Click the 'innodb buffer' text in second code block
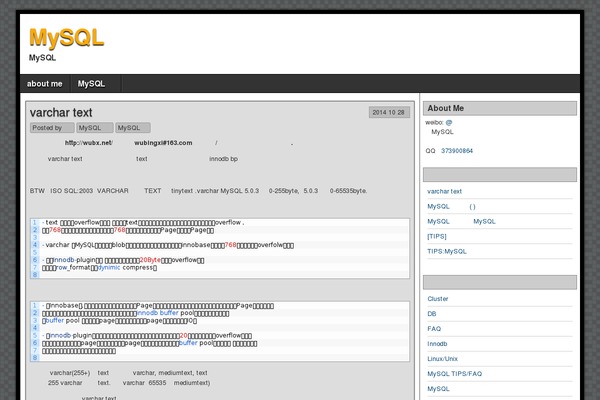Viewport: 600px width, 400px height. point(158,313)
